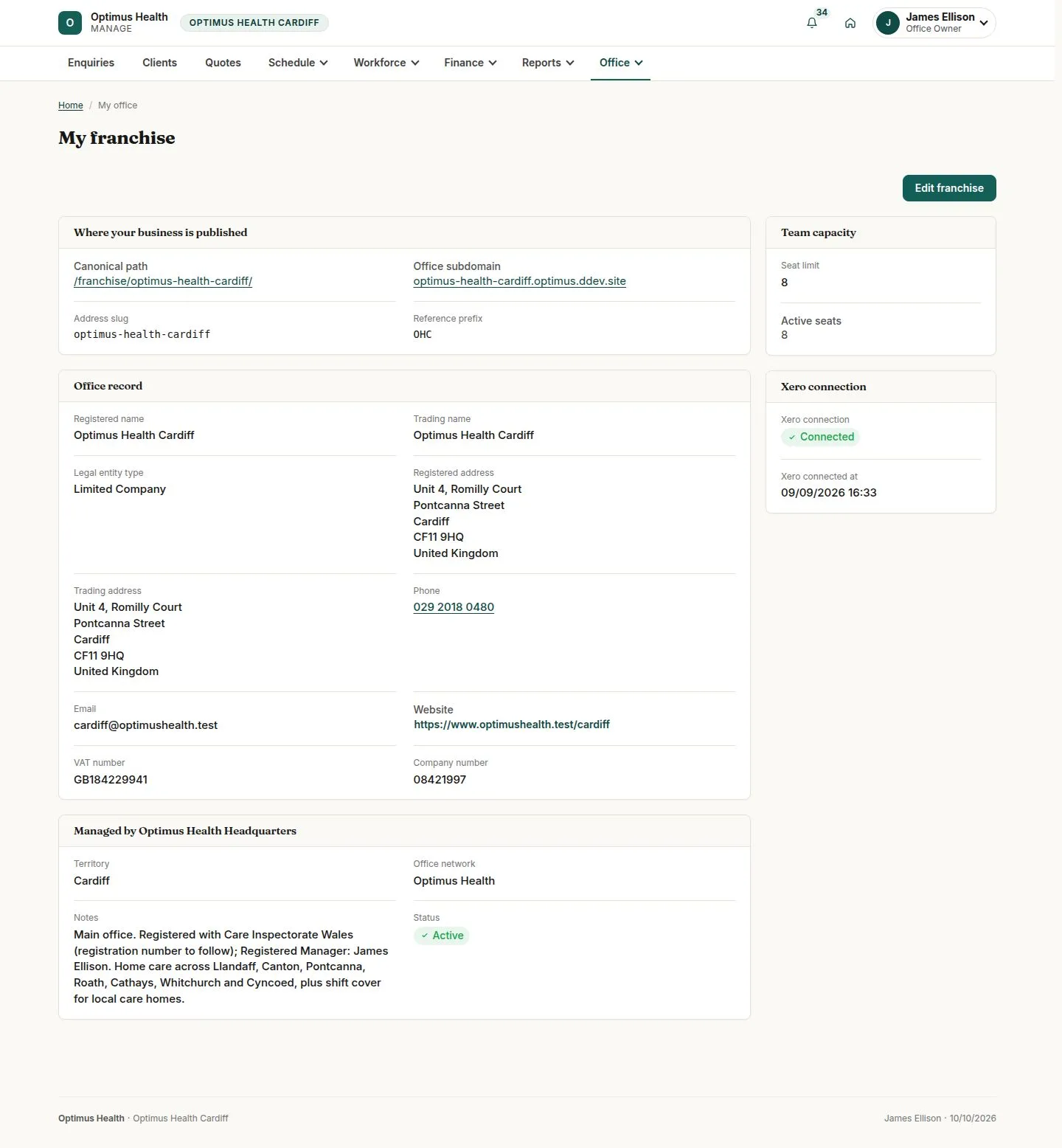Click the My office breadcrumb text
The width and height of the screenshot is (1062, 1148).
tap(117, 106)
